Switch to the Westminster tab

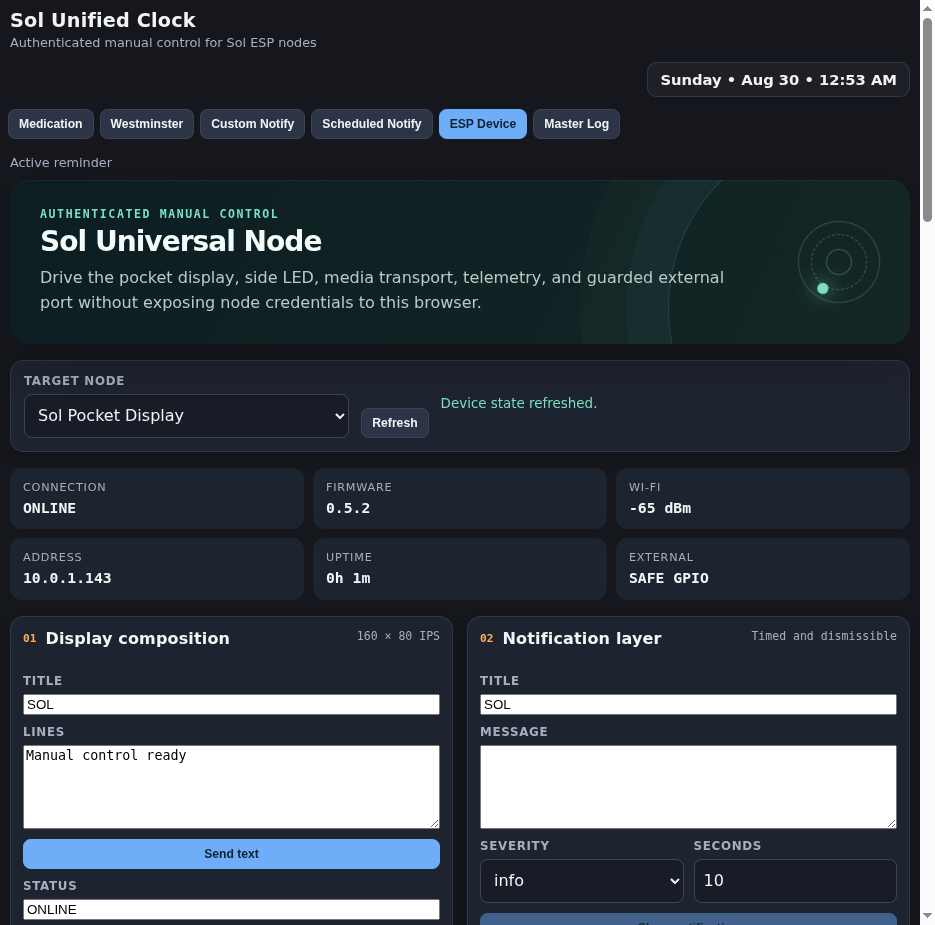click(147, 124)
